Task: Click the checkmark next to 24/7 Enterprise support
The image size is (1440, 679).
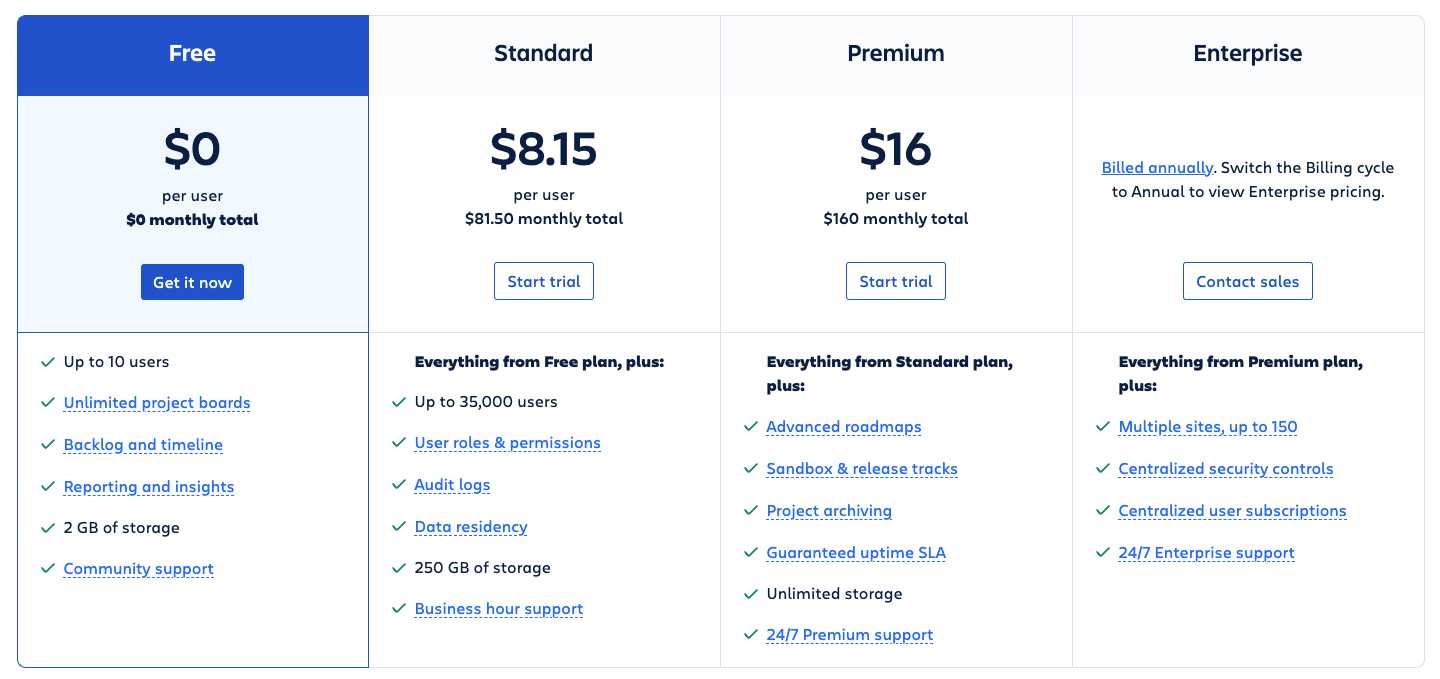Action: tap(1102, 552)
